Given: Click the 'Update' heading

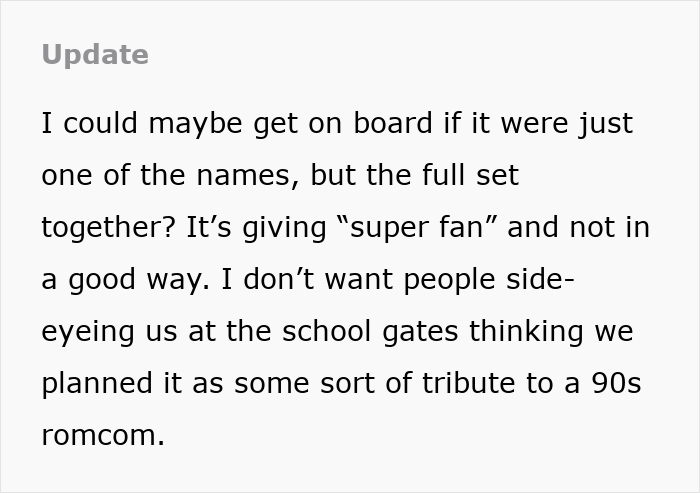Looking at the screenshot, I should [95, 55].
